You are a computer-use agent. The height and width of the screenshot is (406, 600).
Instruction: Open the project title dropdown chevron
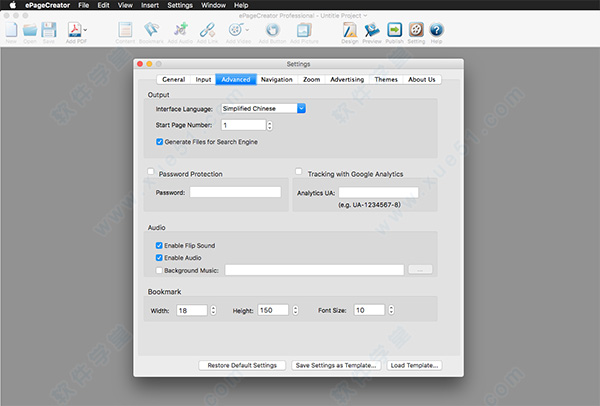[x=365, y=16]
